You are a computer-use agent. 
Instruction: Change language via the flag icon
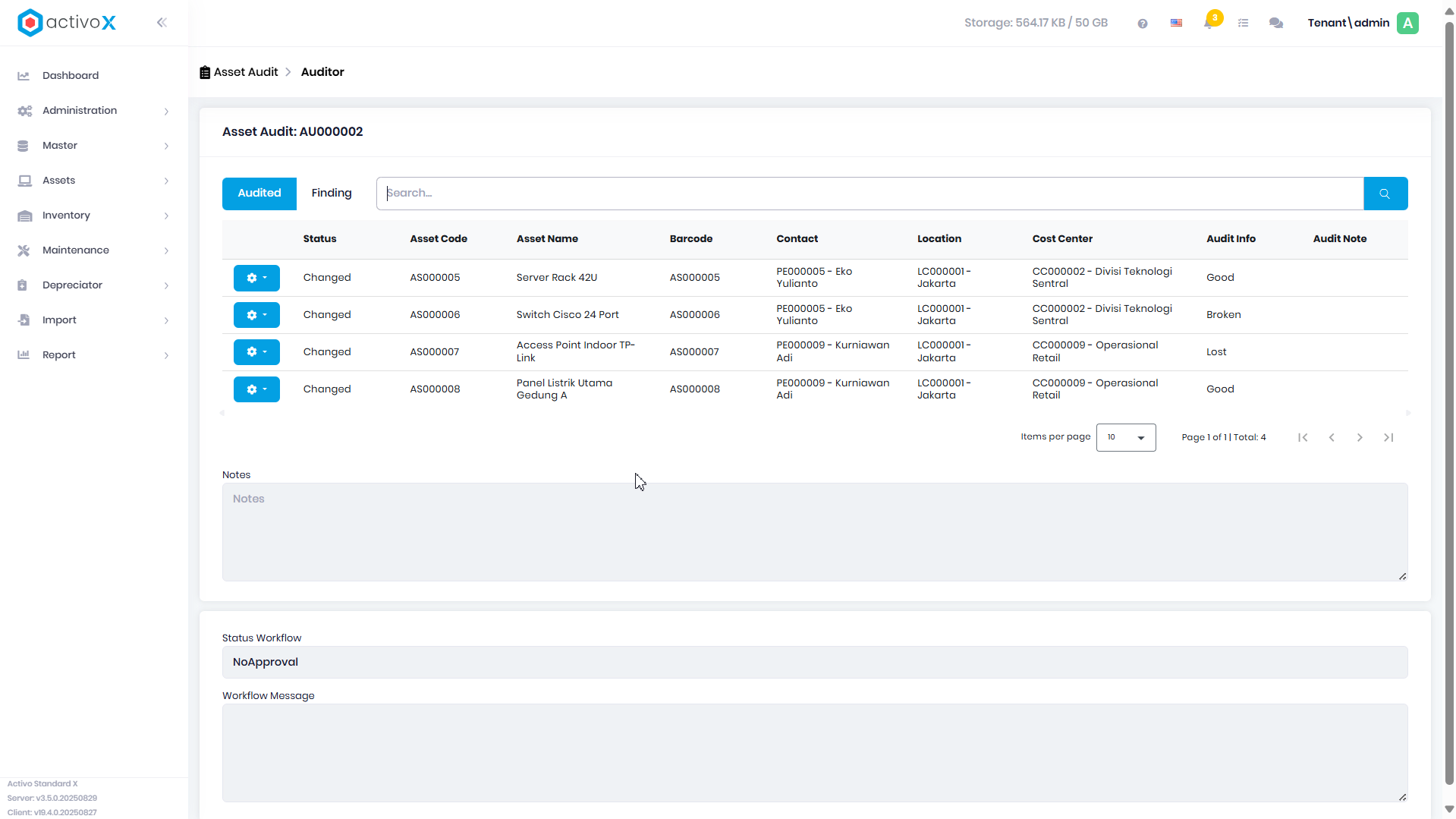[1176, 24]
